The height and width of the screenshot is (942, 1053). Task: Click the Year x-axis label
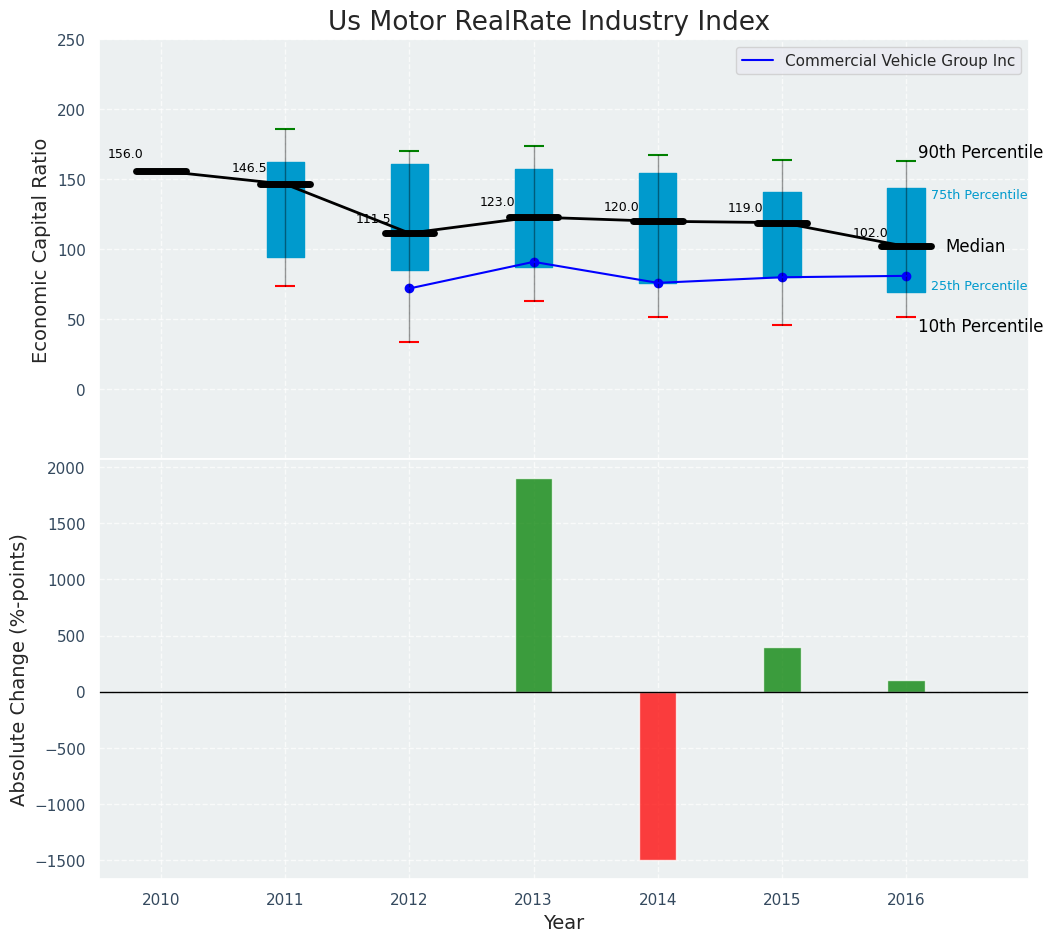pyautogui.click(x=563, y=923)
